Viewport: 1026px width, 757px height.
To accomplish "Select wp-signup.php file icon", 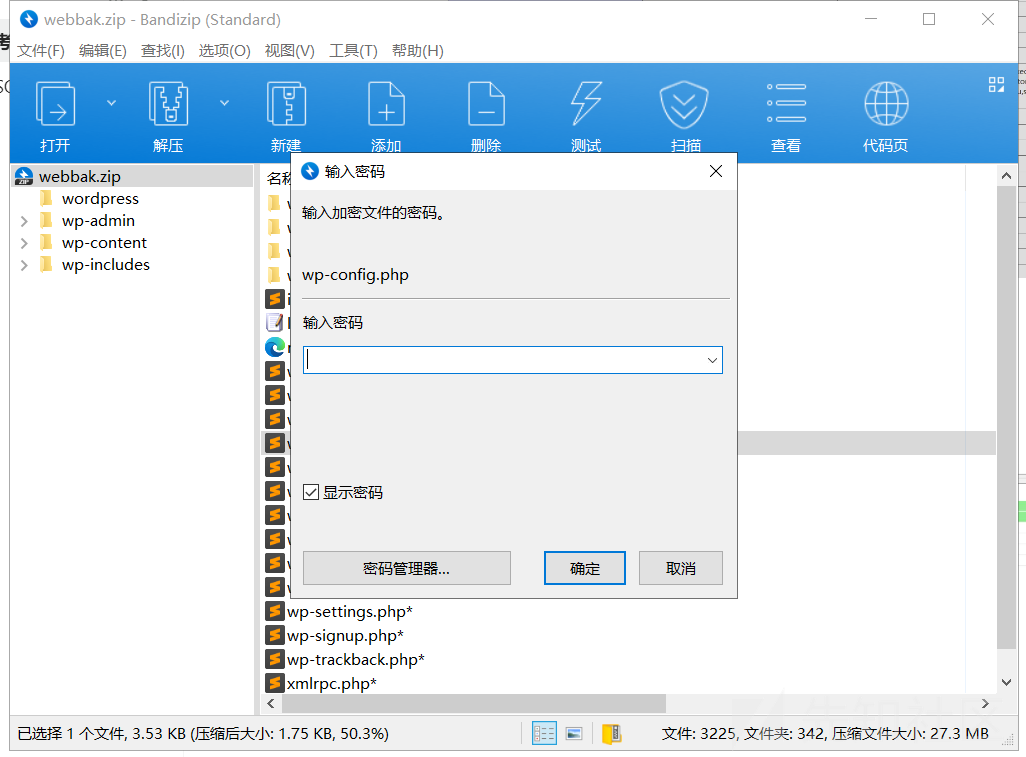I will [x=275, y=635].
